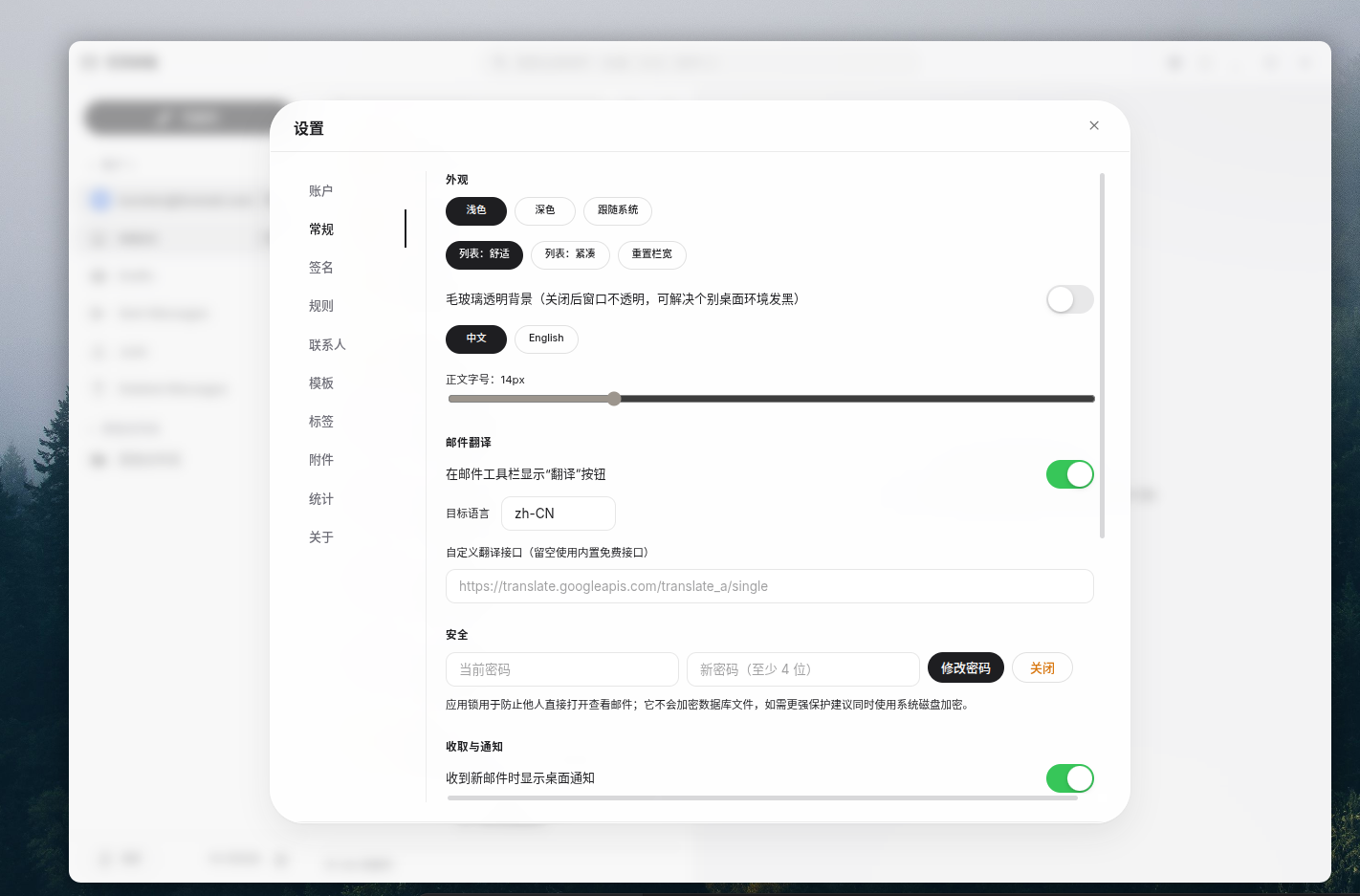Click the 修改密码 button
1360x896 pixels.
[x=966, y=667]
